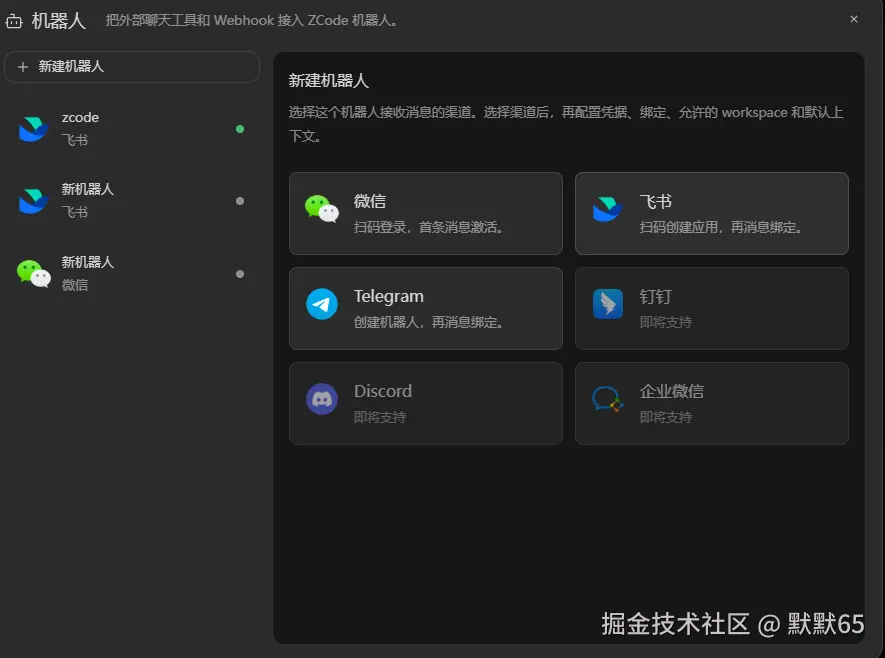The image size is (885, 658).
Task: Click the 微信 label under 新机器人
Action: [75, 285]
